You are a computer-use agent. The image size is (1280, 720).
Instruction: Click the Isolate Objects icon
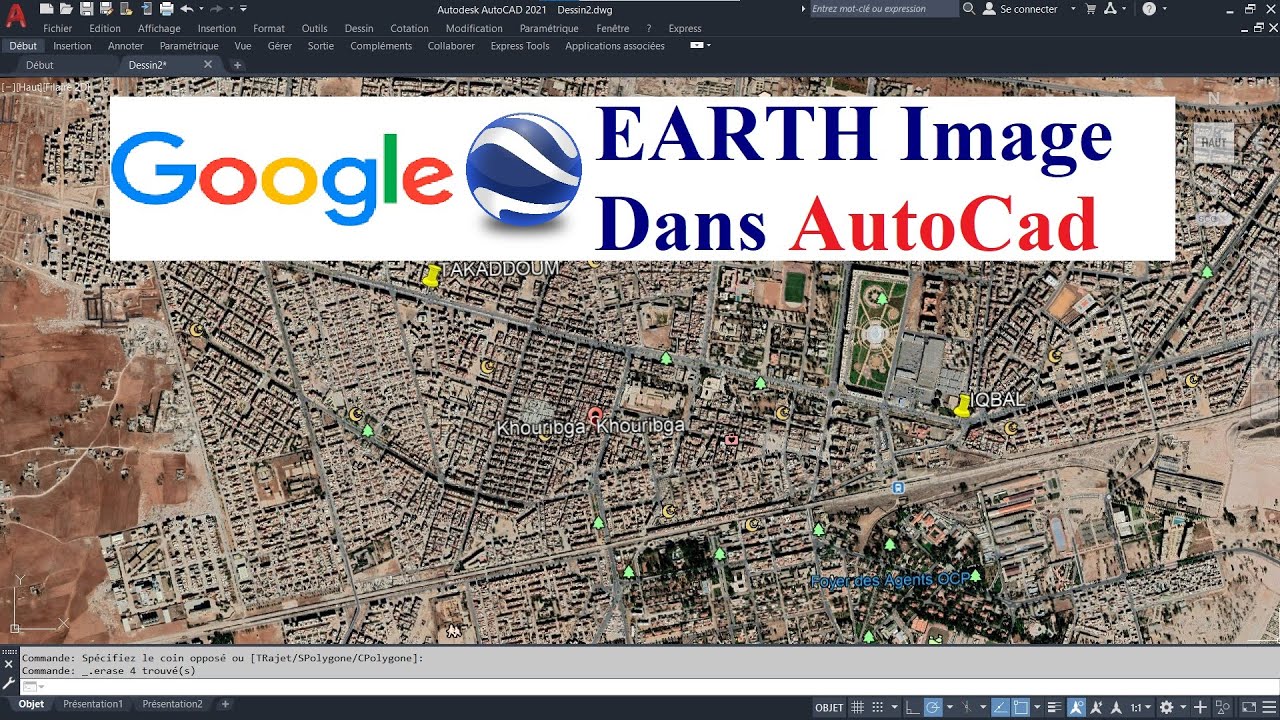[x=1222, y=707]
